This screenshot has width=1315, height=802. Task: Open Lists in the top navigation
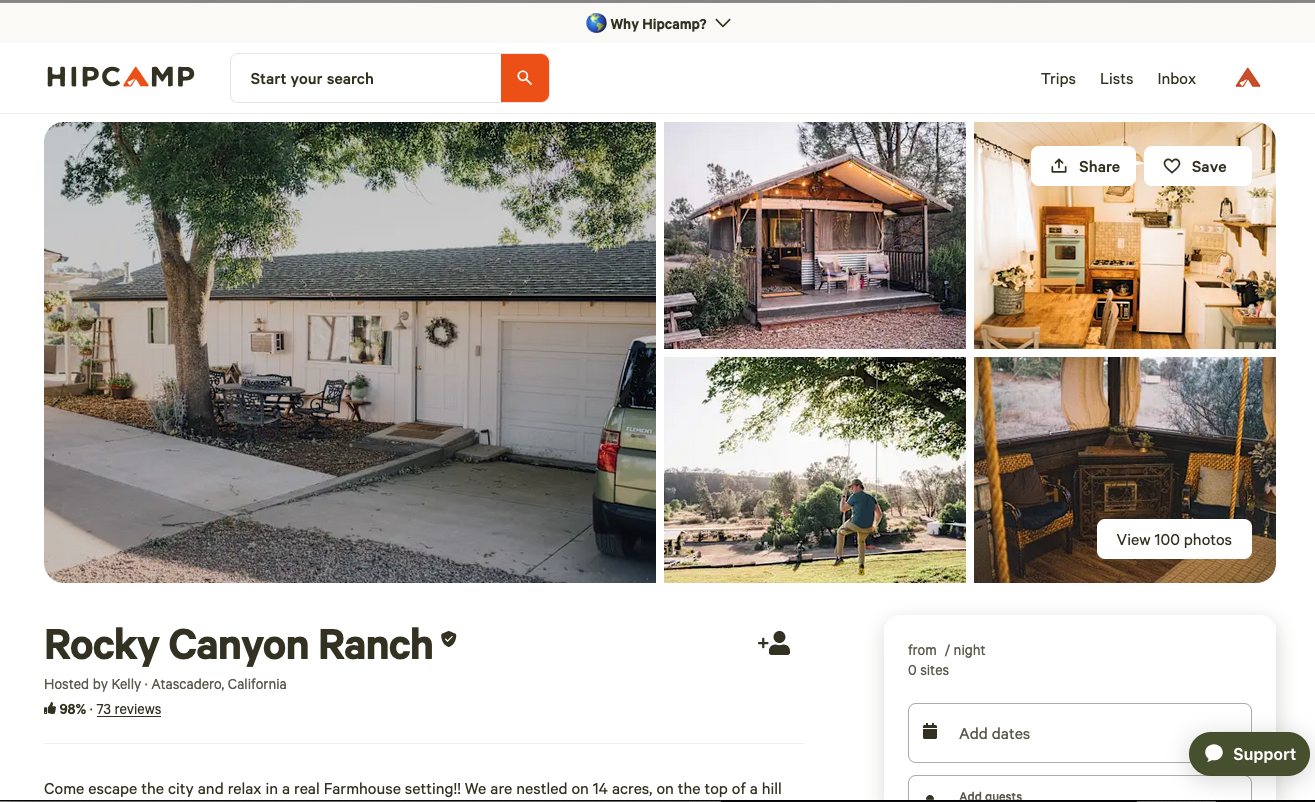coord(1116,79)
